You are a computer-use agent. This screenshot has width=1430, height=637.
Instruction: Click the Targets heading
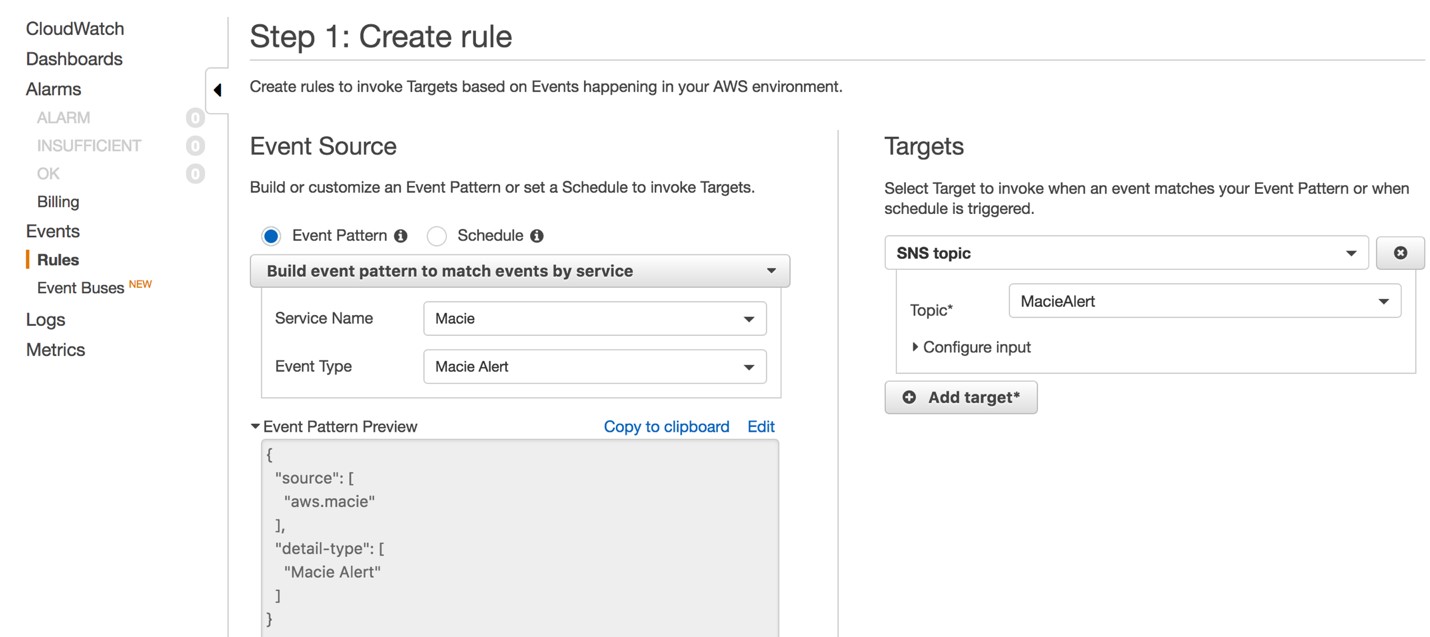coord(924,146)
